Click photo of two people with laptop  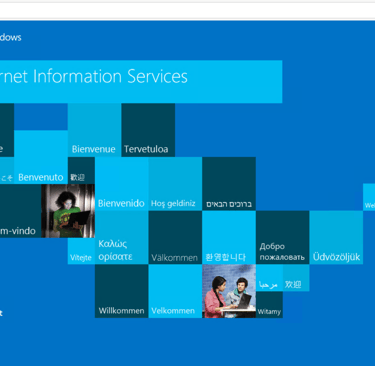point(229,291)
